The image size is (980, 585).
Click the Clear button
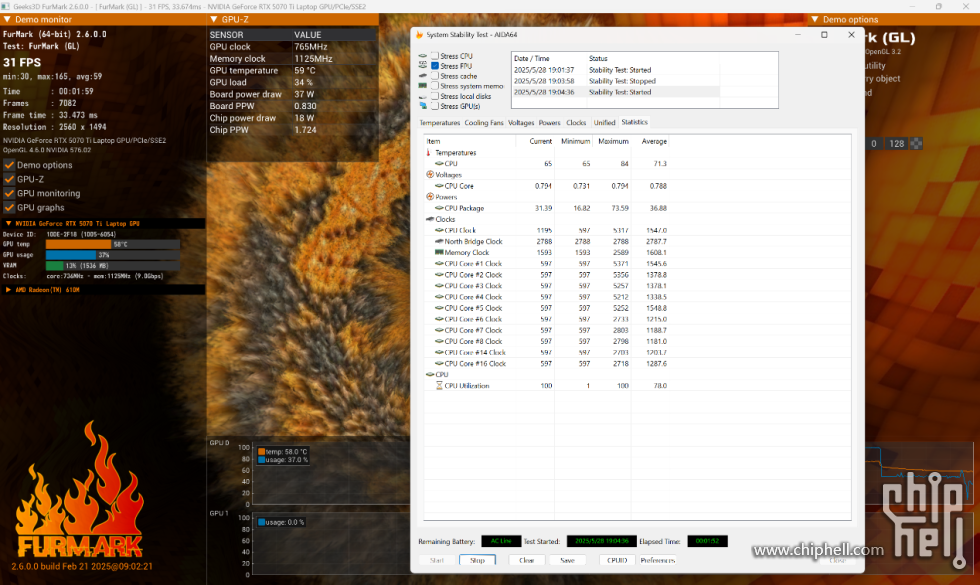pos(526,560)
